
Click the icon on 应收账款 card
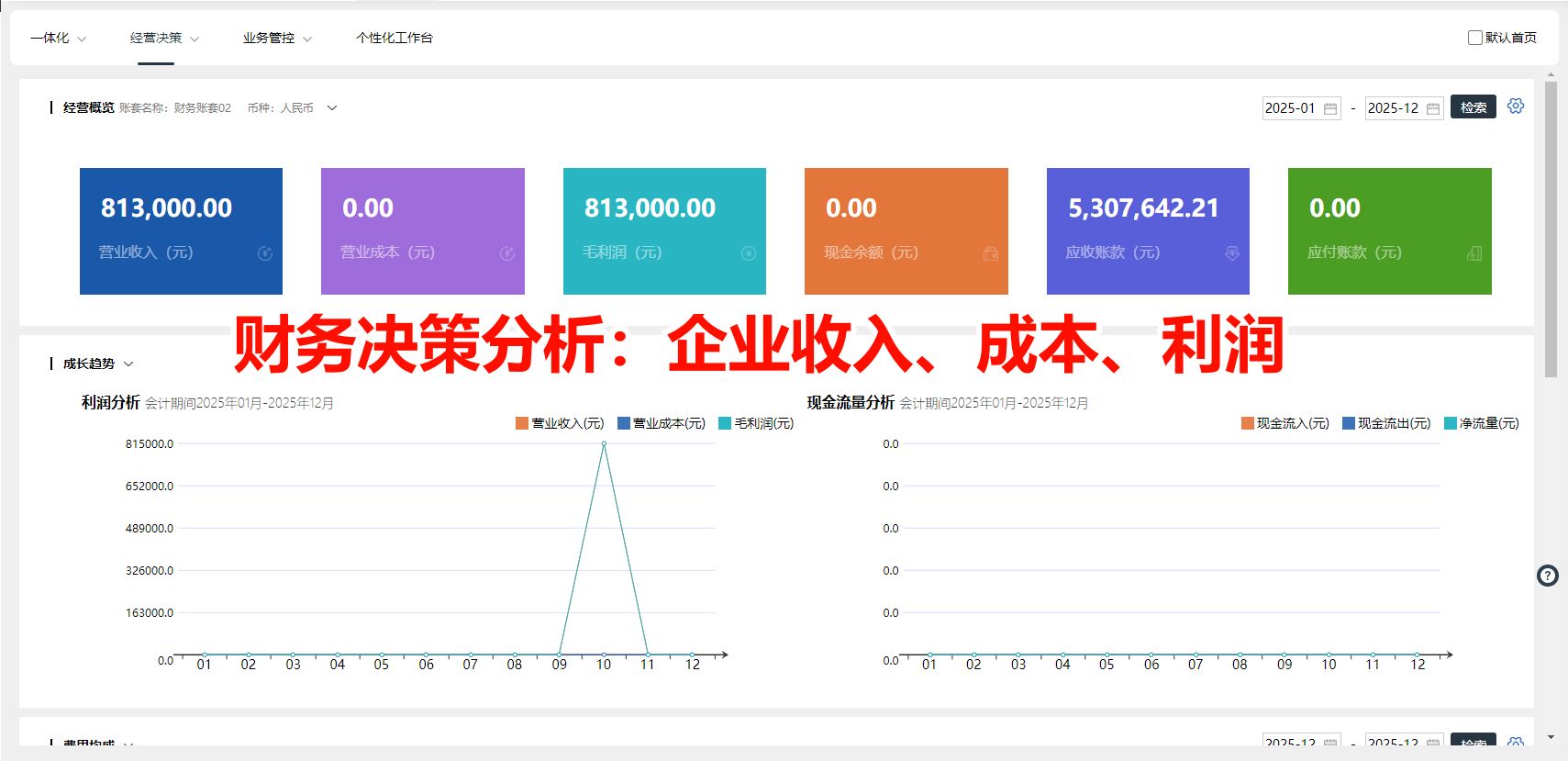tap(1232, 253)
